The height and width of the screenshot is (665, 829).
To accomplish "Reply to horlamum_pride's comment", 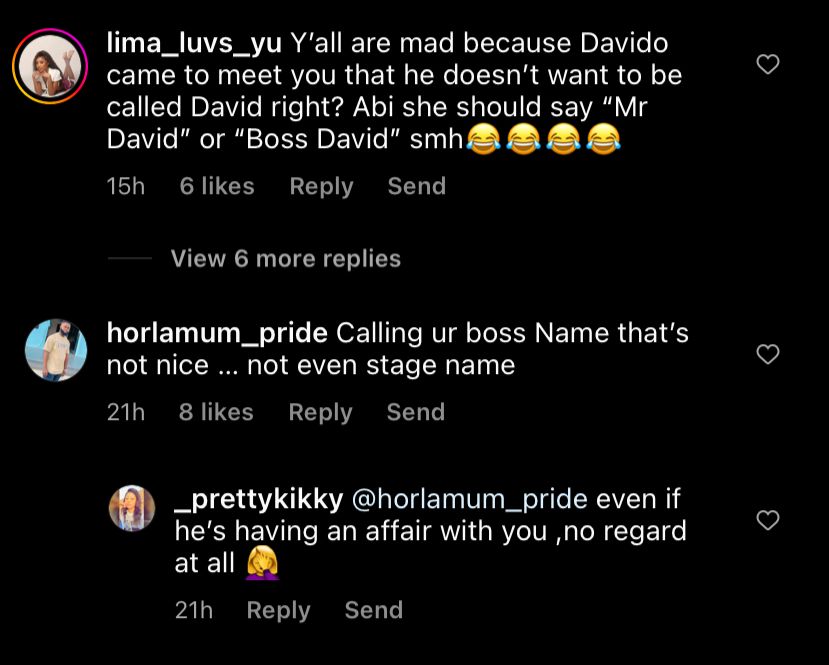I will (x=320, y=412).
